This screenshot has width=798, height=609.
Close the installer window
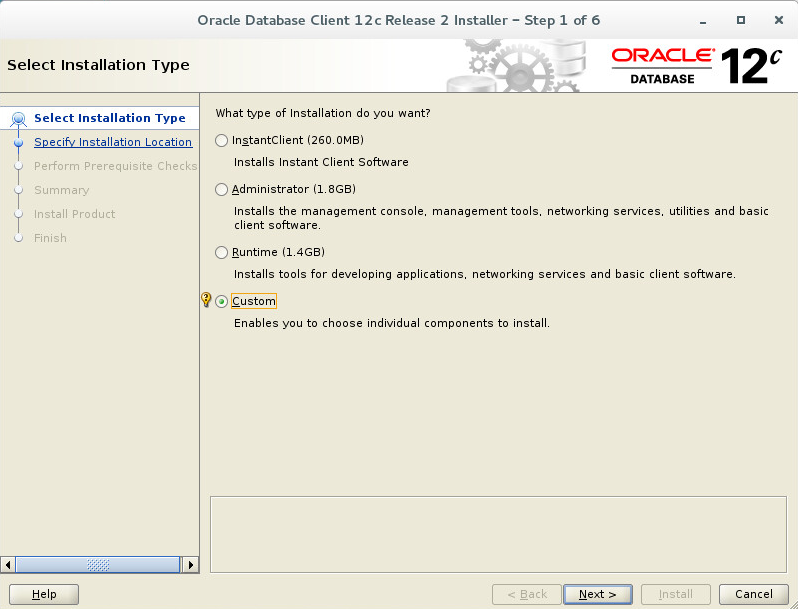(x=779, y=20)
